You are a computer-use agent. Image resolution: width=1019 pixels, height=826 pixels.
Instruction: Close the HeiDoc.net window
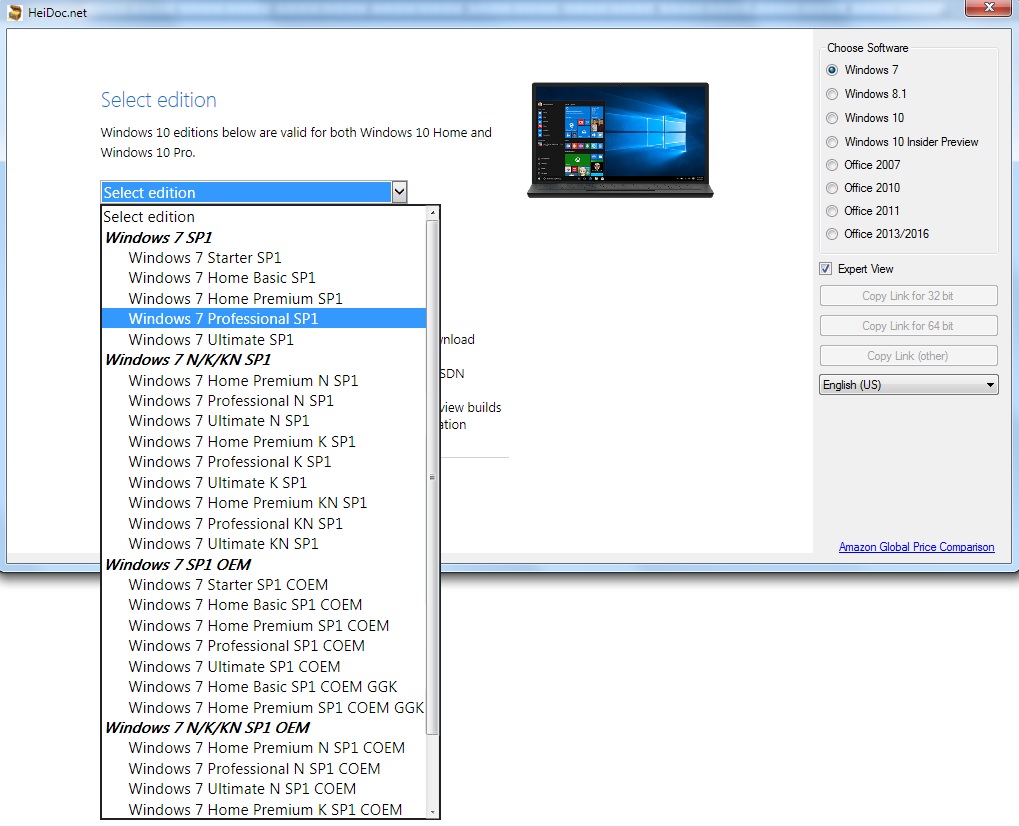[988, 7]
